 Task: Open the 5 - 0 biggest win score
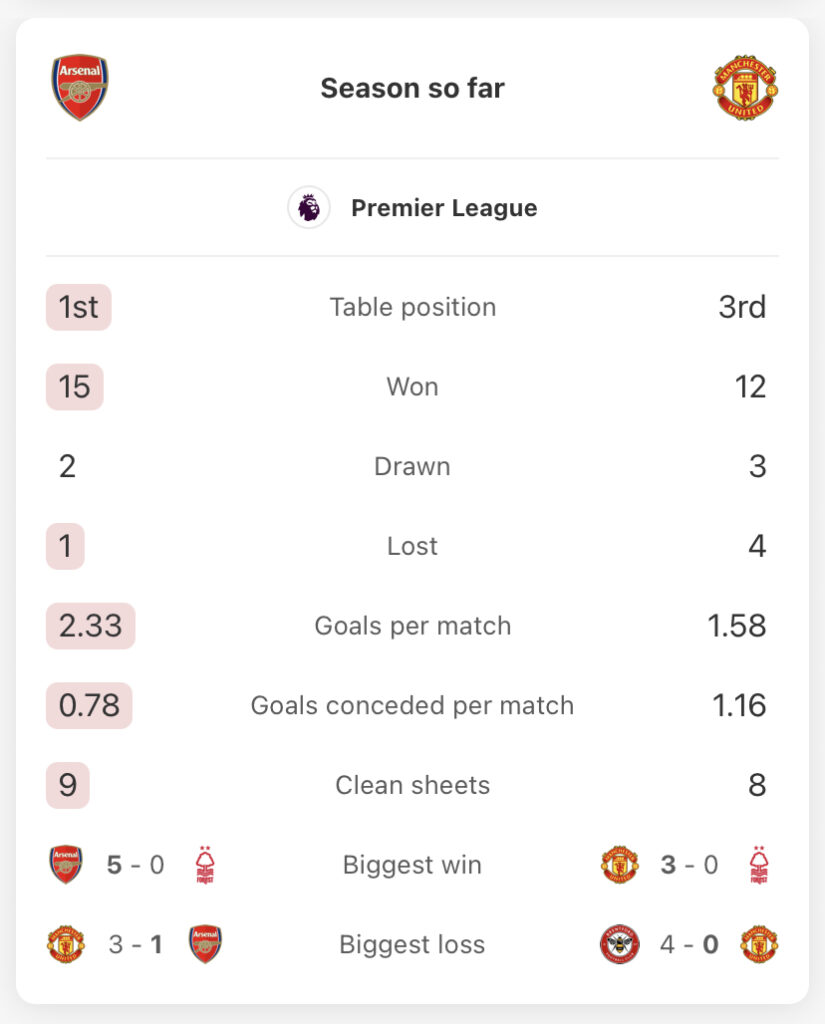click(x=135, y=865)
